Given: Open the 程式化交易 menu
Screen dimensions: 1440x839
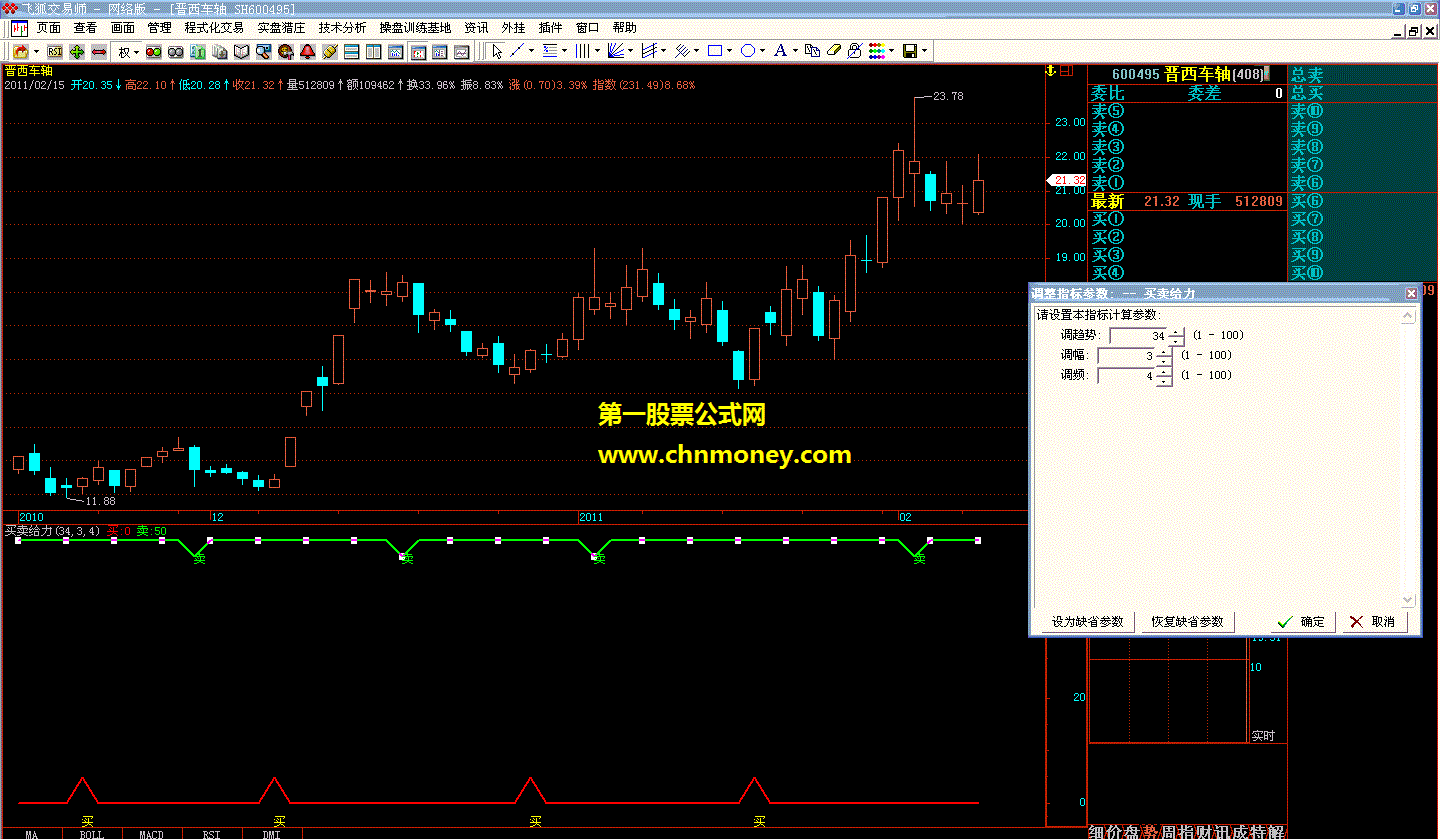Looking at the screenshot, I should [x=214, y=28].
